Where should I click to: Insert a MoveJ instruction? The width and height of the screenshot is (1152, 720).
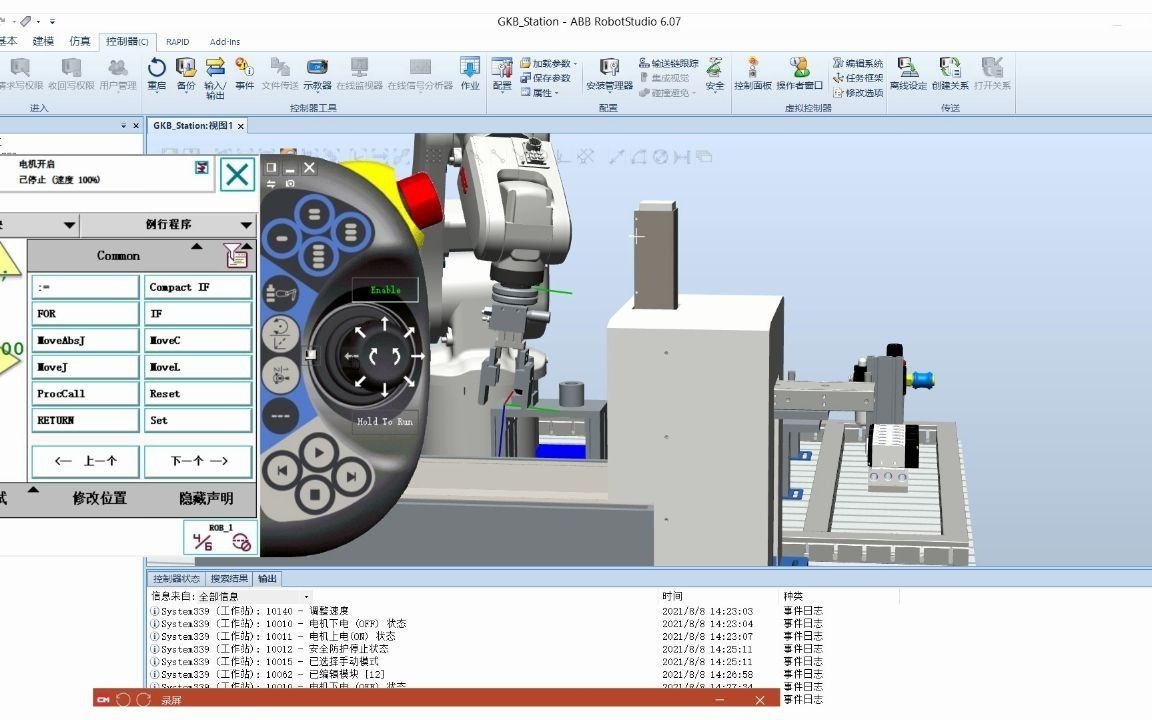point(85,367)
